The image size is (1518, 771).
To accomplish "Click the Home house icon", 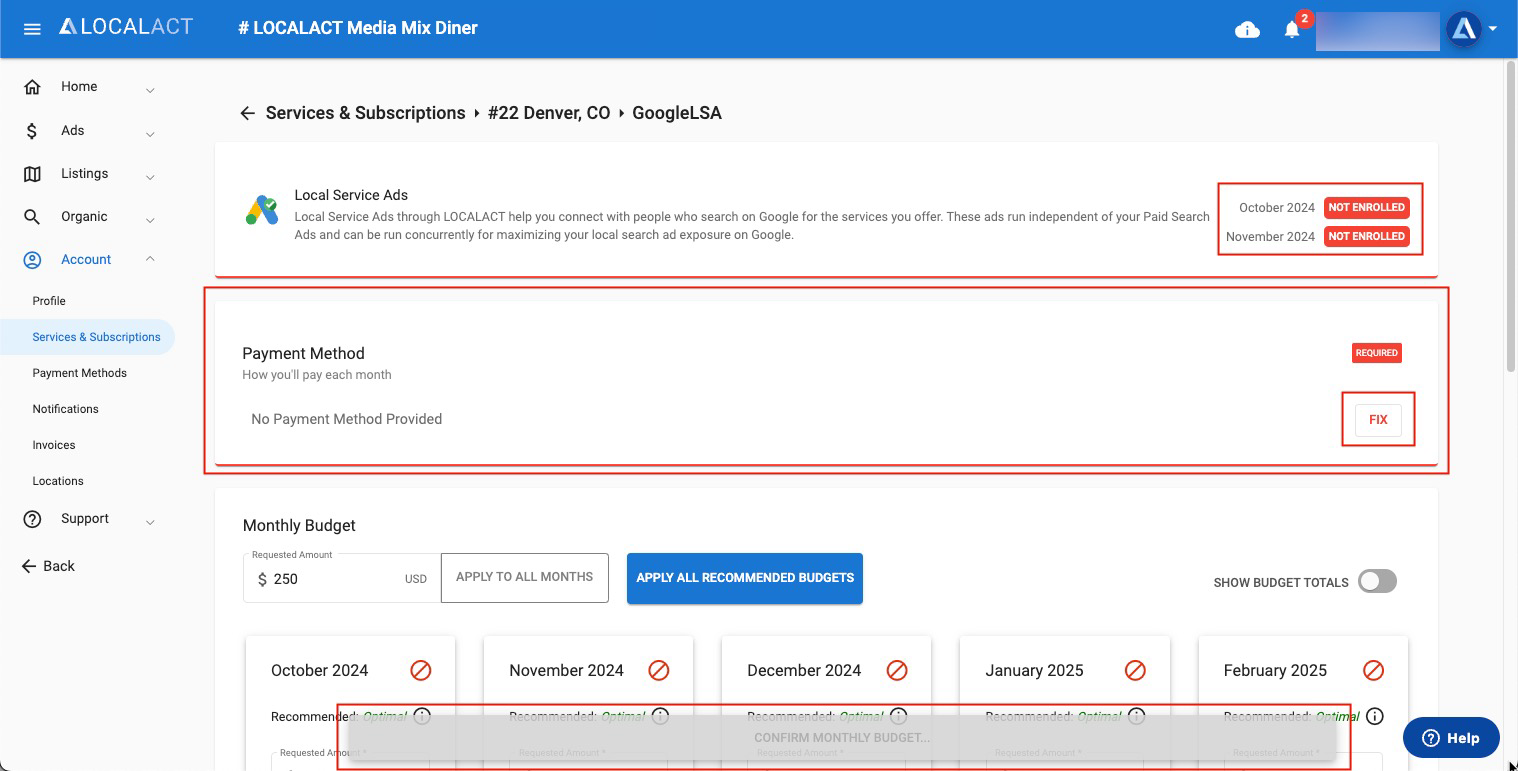I will (x=32, y=87).
